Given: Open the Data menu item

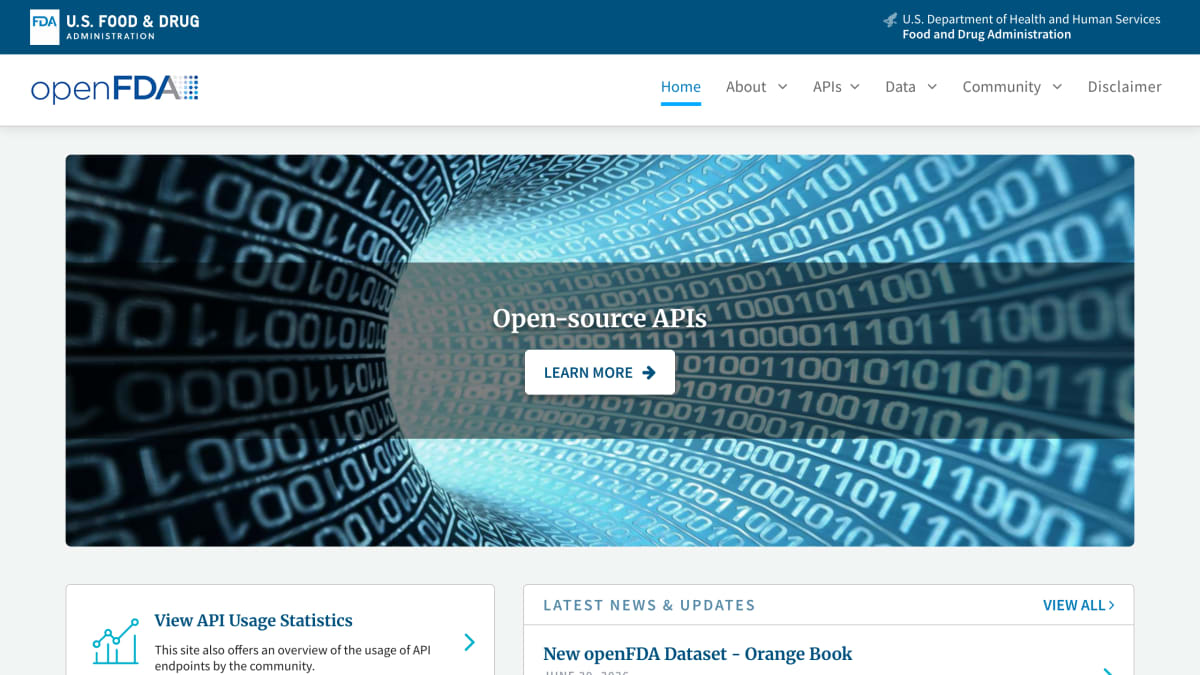Looking at the screenshot, I should click(x=900, y=87).
